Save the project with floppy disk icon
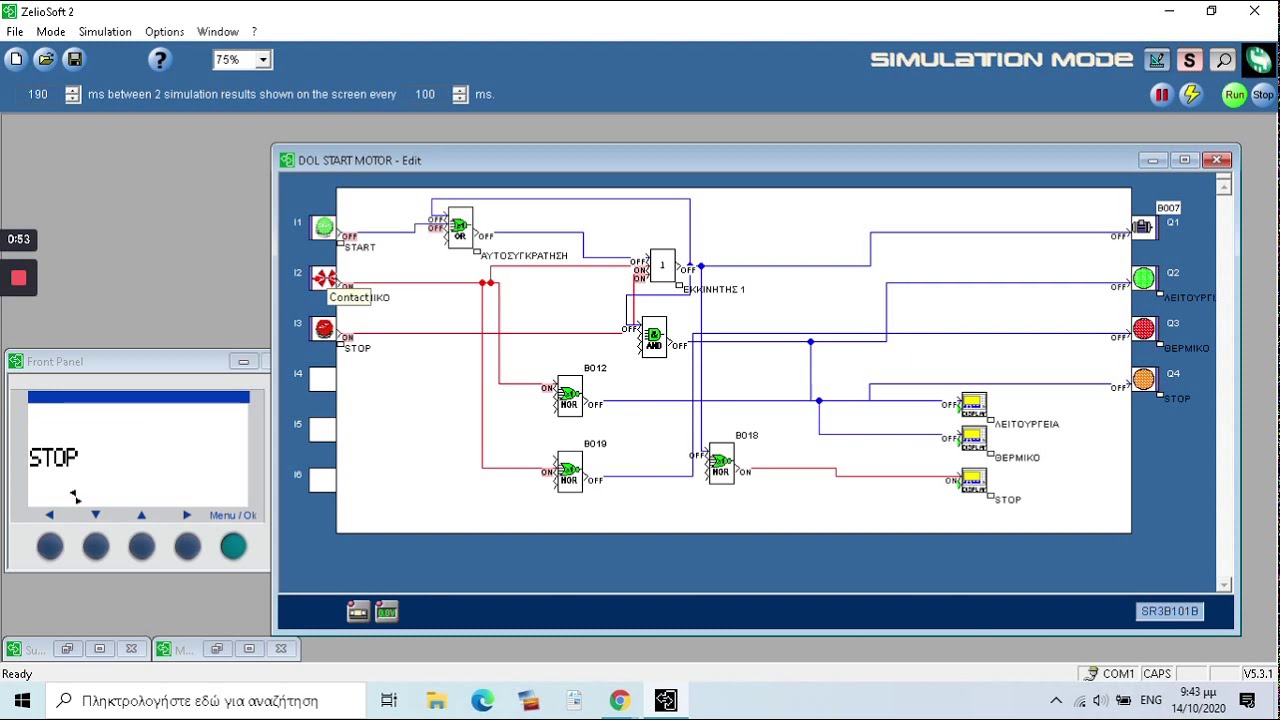The image size is (1280, 720). tap(74, 60)
